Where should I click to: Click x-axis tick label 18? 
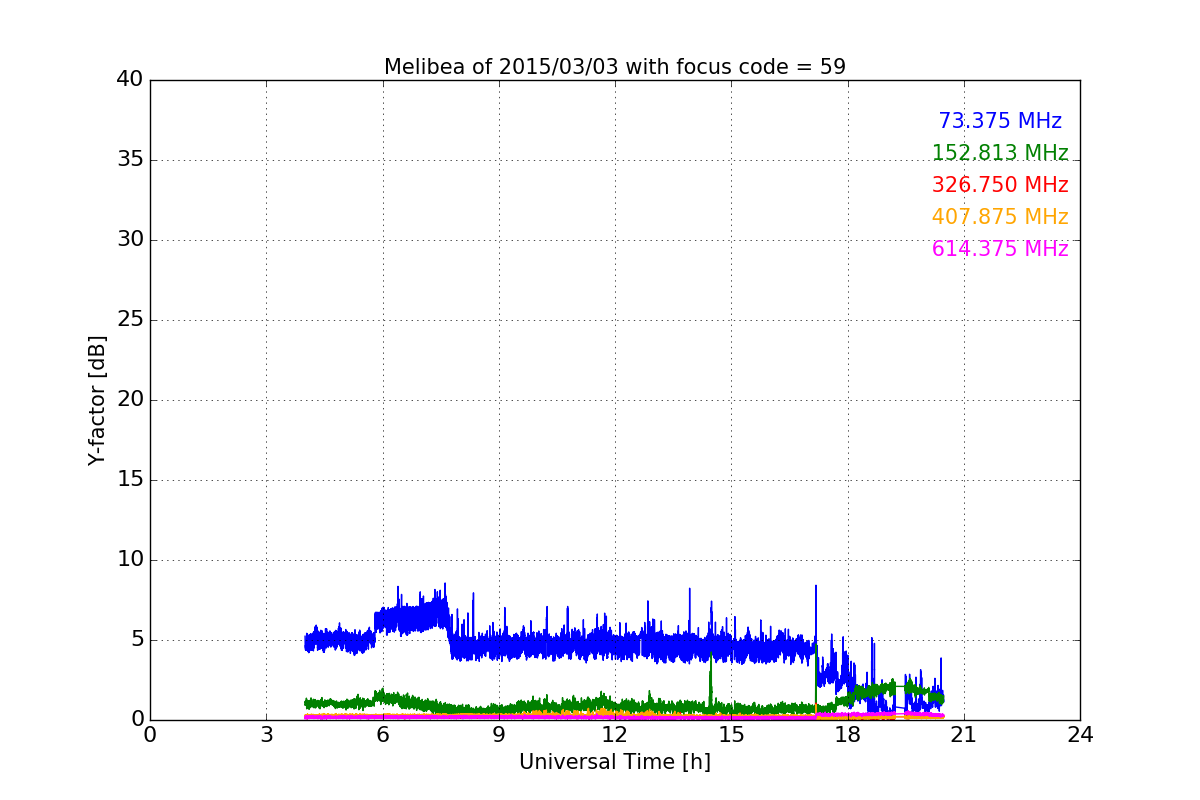click(848, 735)
